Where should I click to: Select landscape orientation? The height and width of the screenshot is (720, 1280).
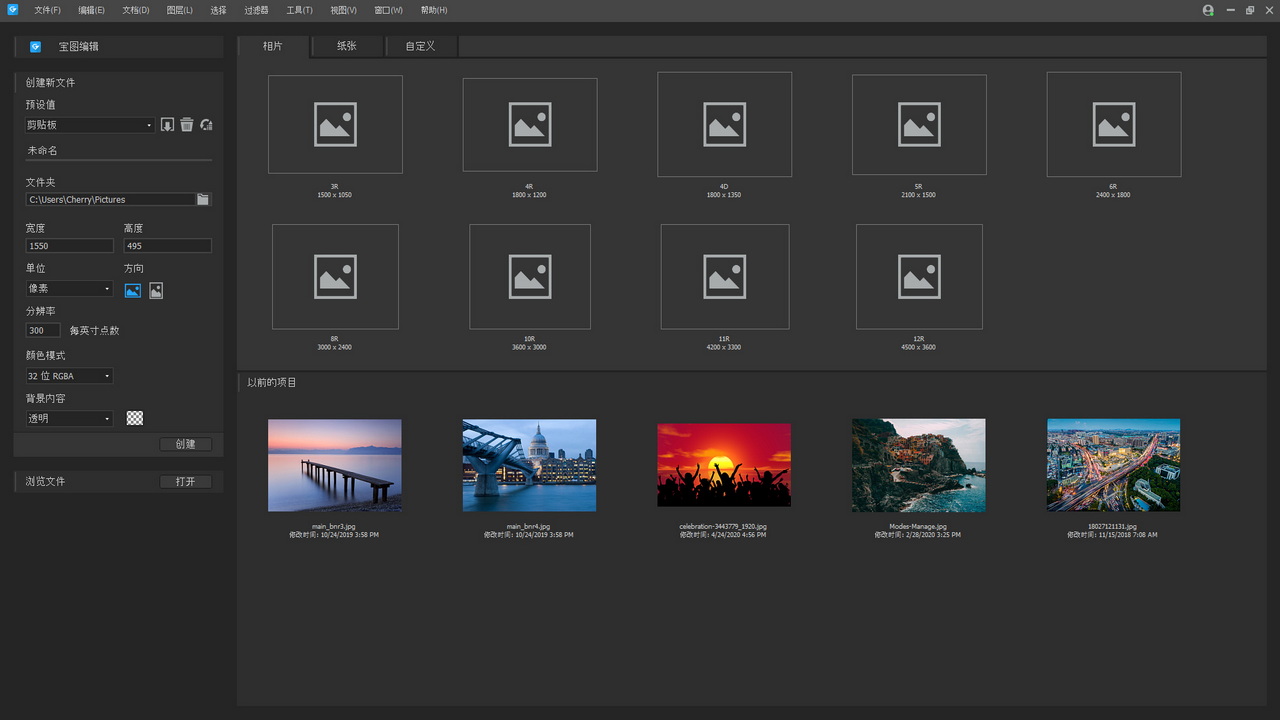tap(133, 291)
